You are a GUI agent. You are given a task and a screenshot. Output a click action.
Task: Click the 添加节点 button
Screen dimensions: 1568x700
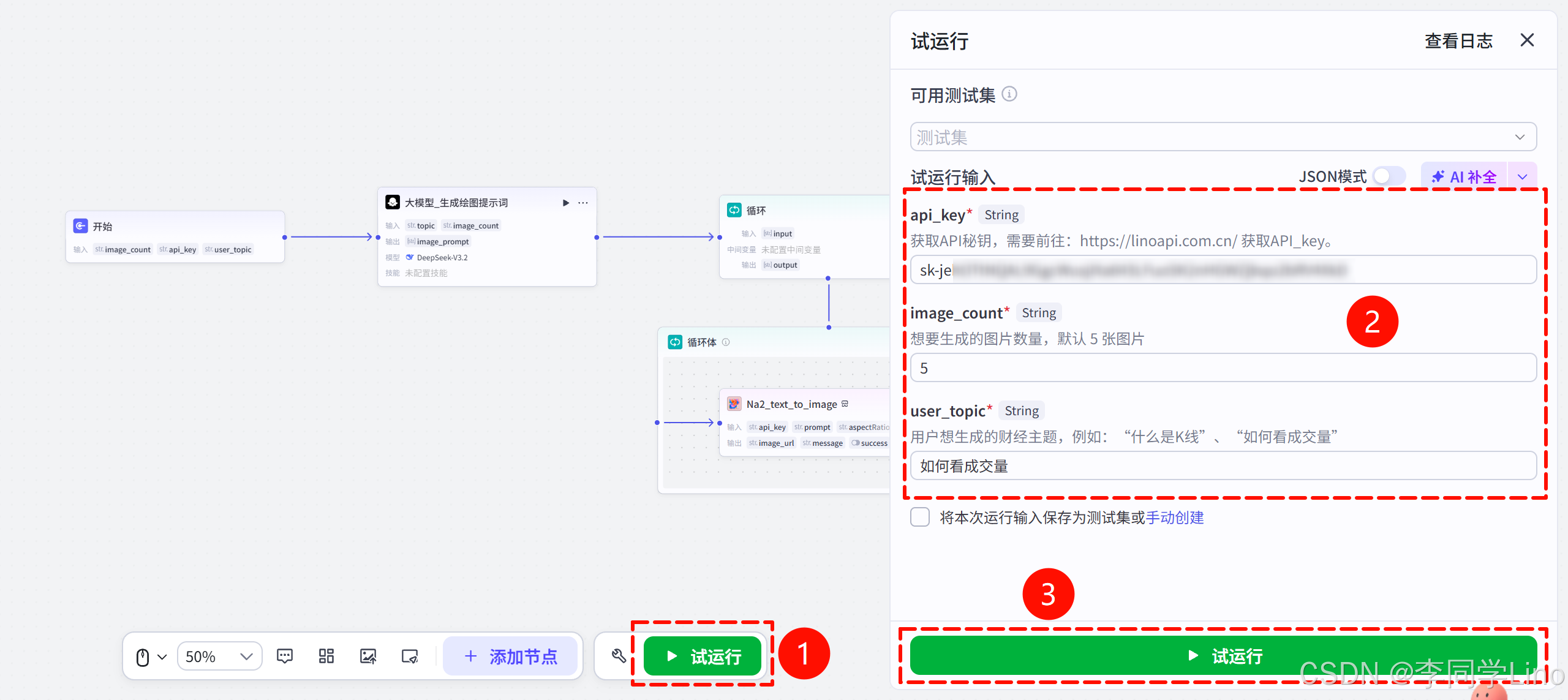pos(510,657)
